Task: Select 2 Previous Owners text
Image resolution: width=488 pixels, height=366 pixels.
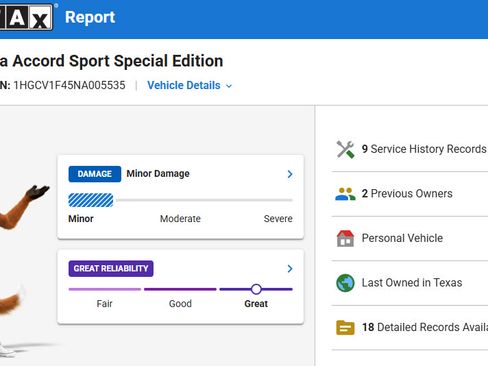Action: (x=407, y=194)
